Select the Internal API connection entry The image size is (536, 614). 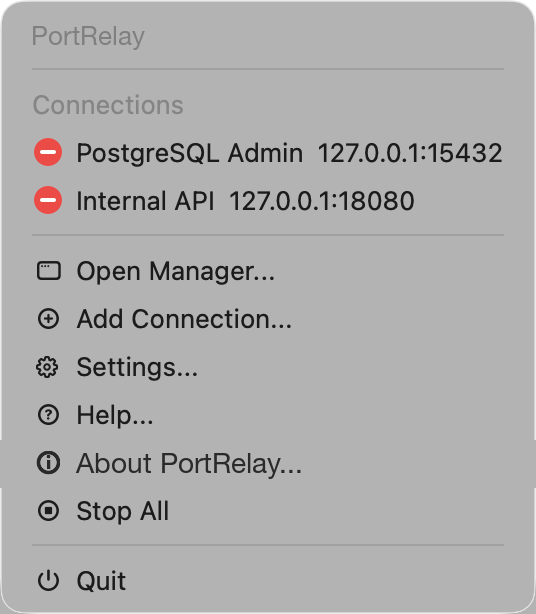pos(268,200)
